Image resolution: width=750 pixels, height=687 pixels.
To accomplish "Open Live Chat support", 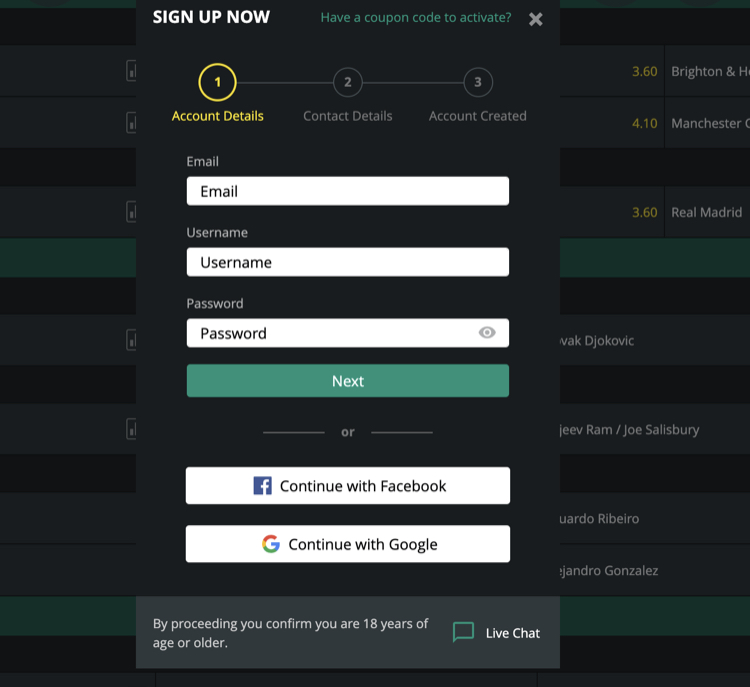I will 496,633.
